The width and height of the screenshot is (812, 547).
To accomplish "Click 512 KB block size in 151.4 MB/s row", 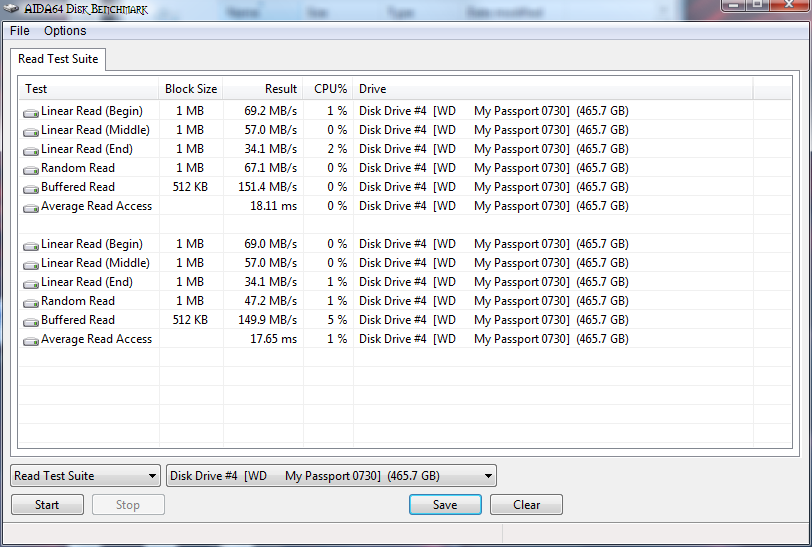I will pyautogui.click(x=190, y=187).
